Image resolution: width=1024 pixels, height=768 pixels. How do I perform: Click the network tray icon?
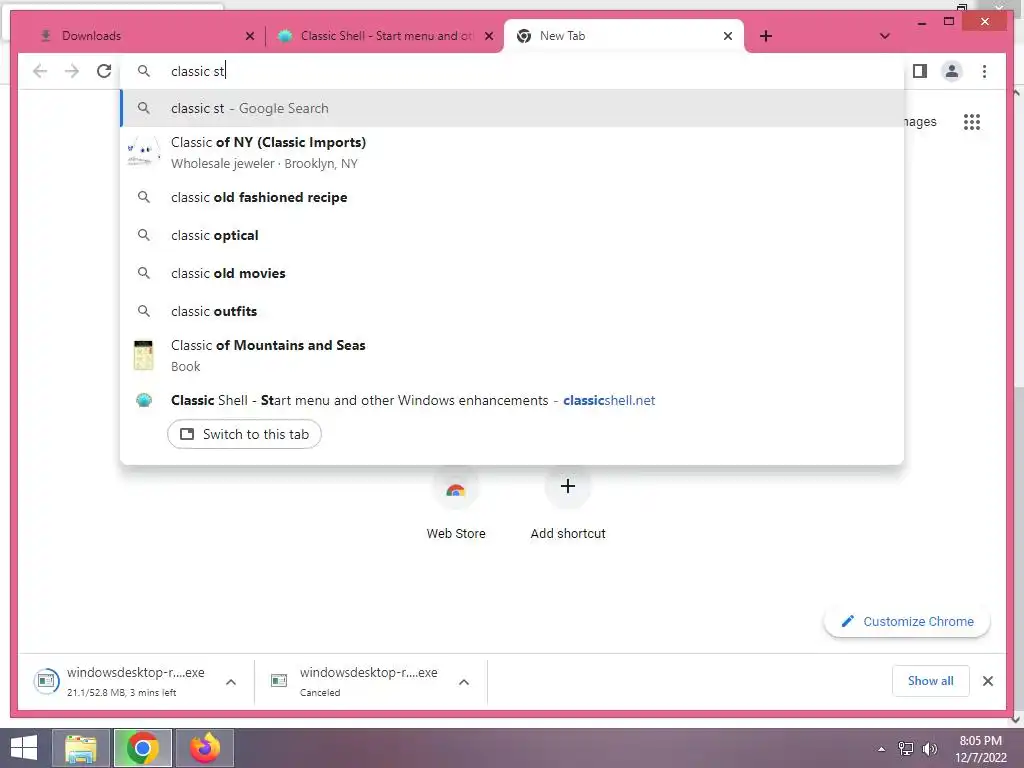point(906,749)
